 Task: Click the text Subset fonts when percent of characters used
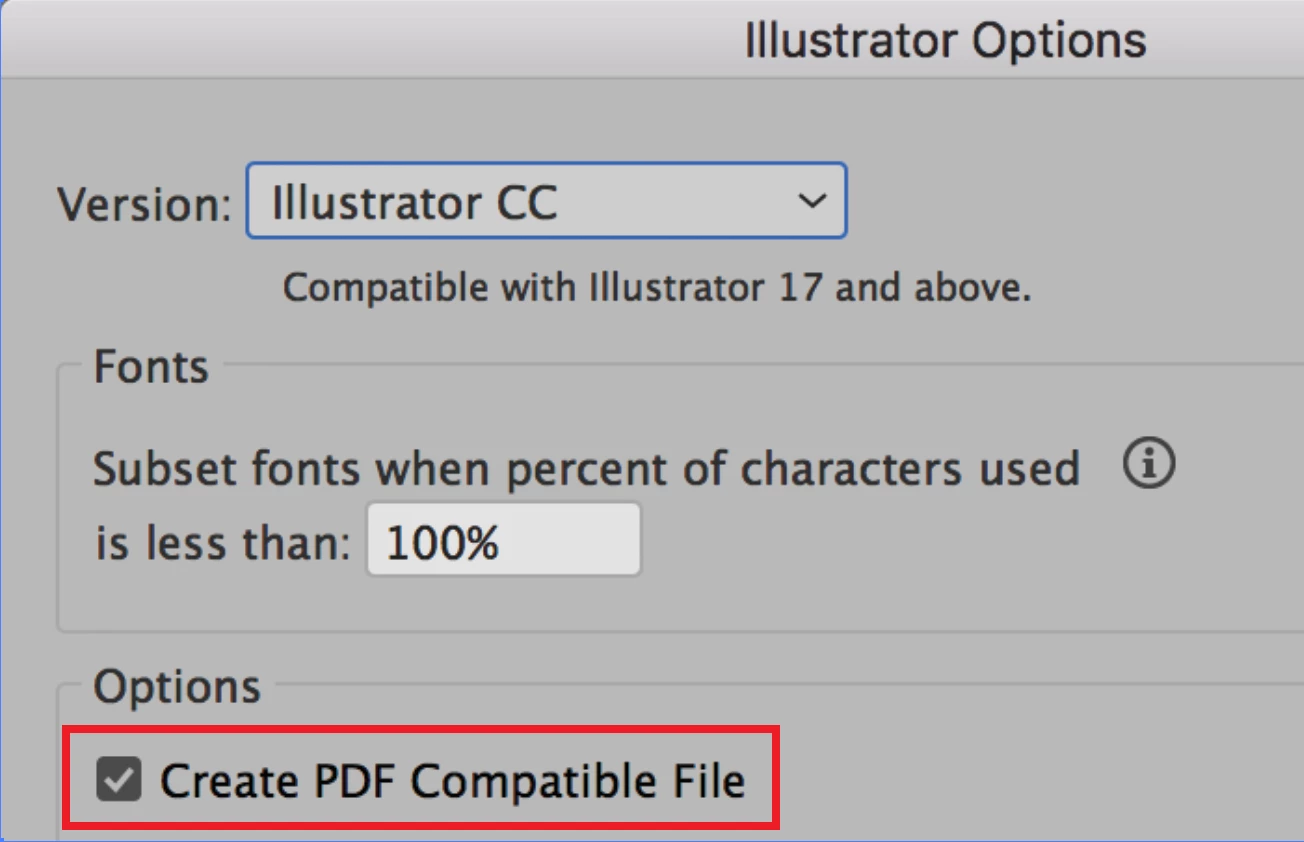point(587,468)
